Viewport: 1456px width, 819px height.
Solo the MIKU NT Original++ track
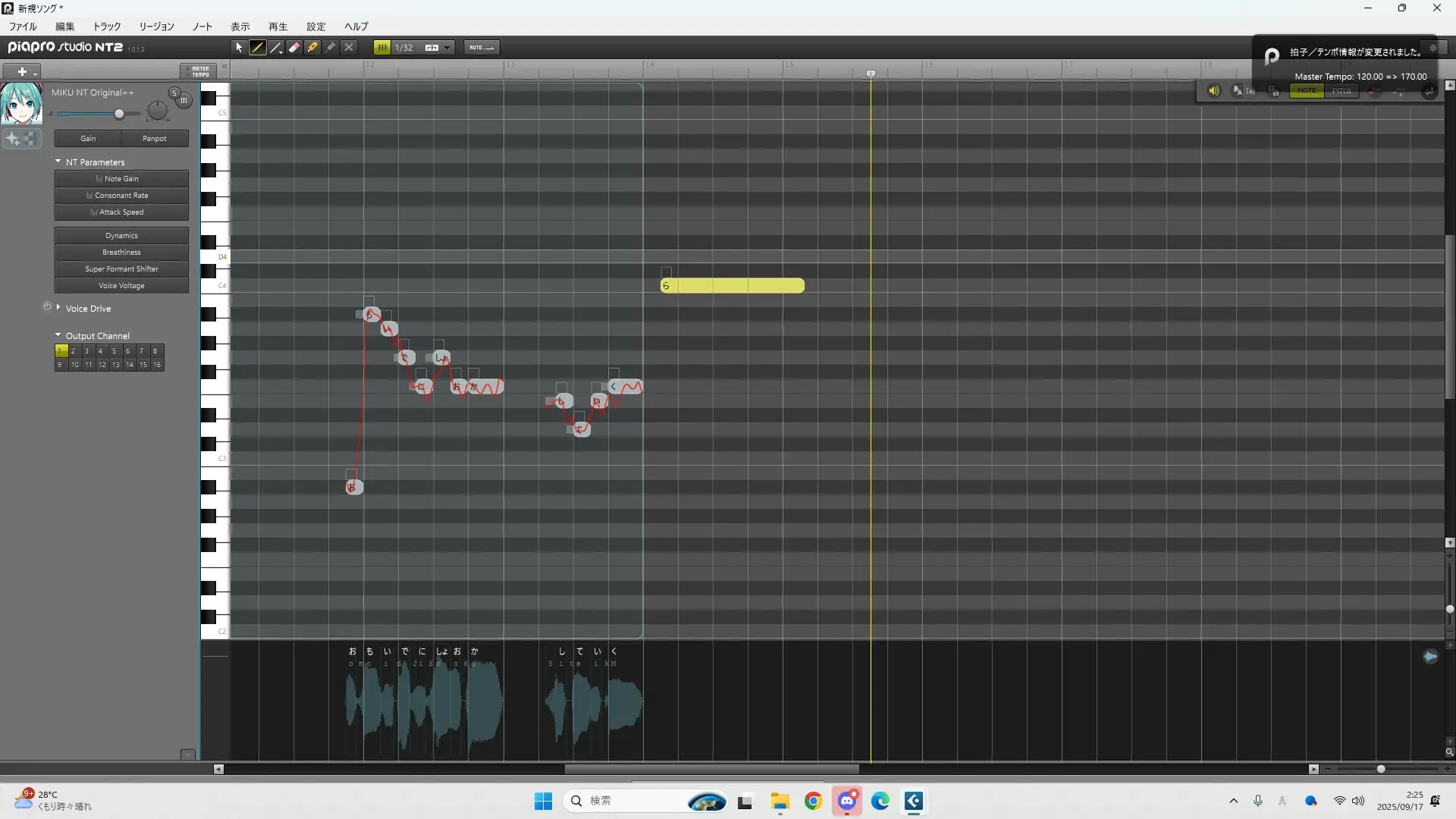point(174,93)
